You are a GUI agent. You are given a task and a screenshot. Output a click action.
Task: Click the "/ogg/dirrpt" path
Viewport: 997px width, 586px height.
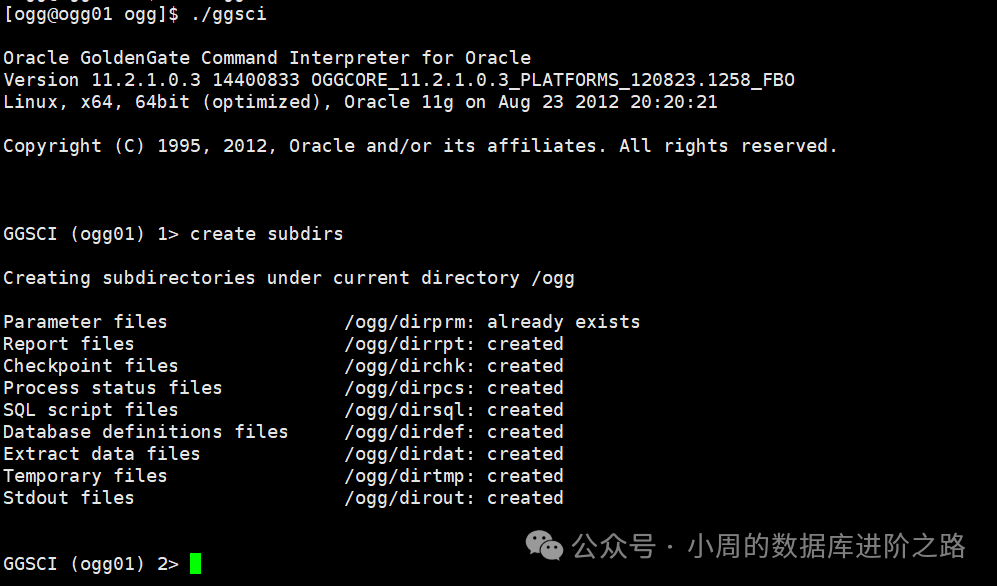click(x=410, y=344)
